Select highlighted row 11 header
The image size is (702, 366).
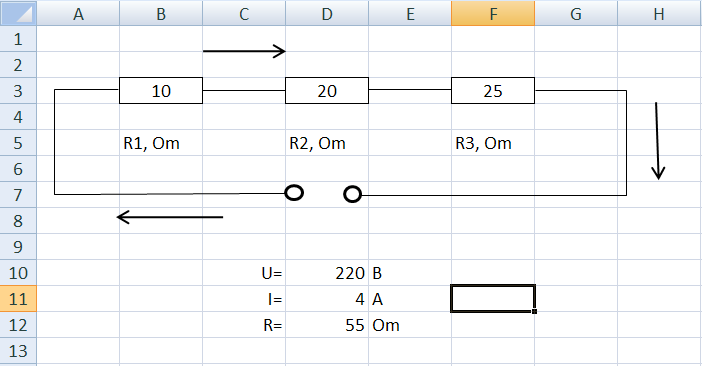click(x=18, y=298)
